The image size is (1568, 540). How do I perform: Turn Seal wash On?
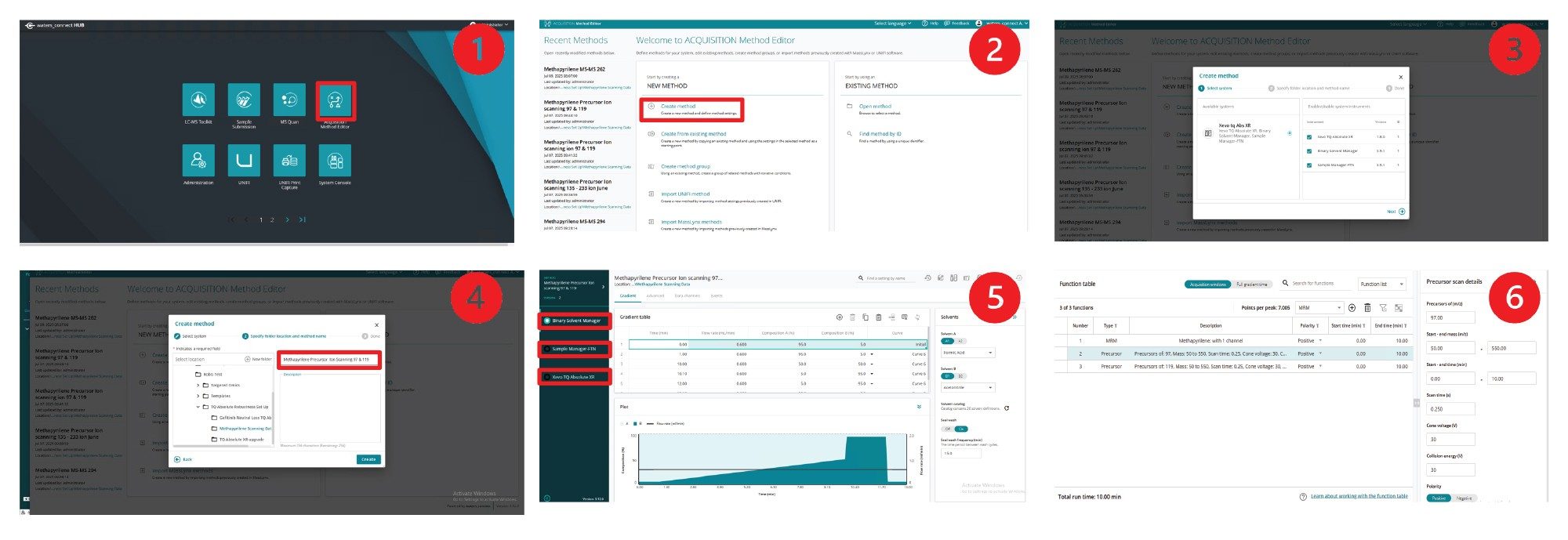coord(961,429)
